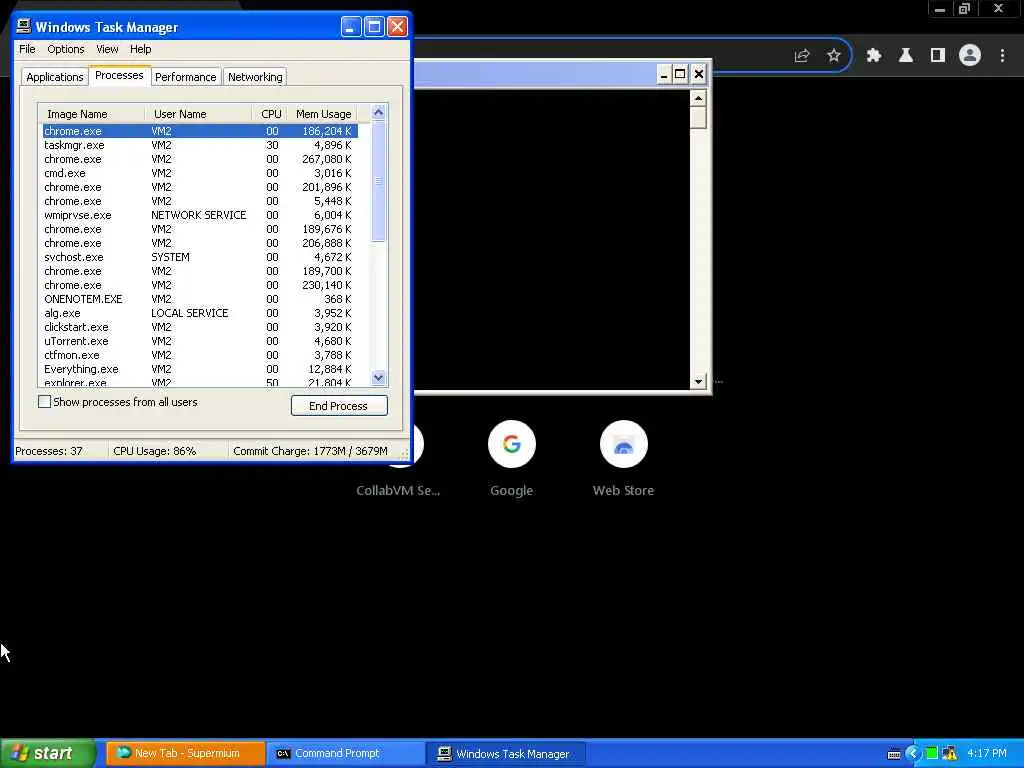Bookmark this page with the star icon
1024x768 pixels.
(x=834, y=56)
